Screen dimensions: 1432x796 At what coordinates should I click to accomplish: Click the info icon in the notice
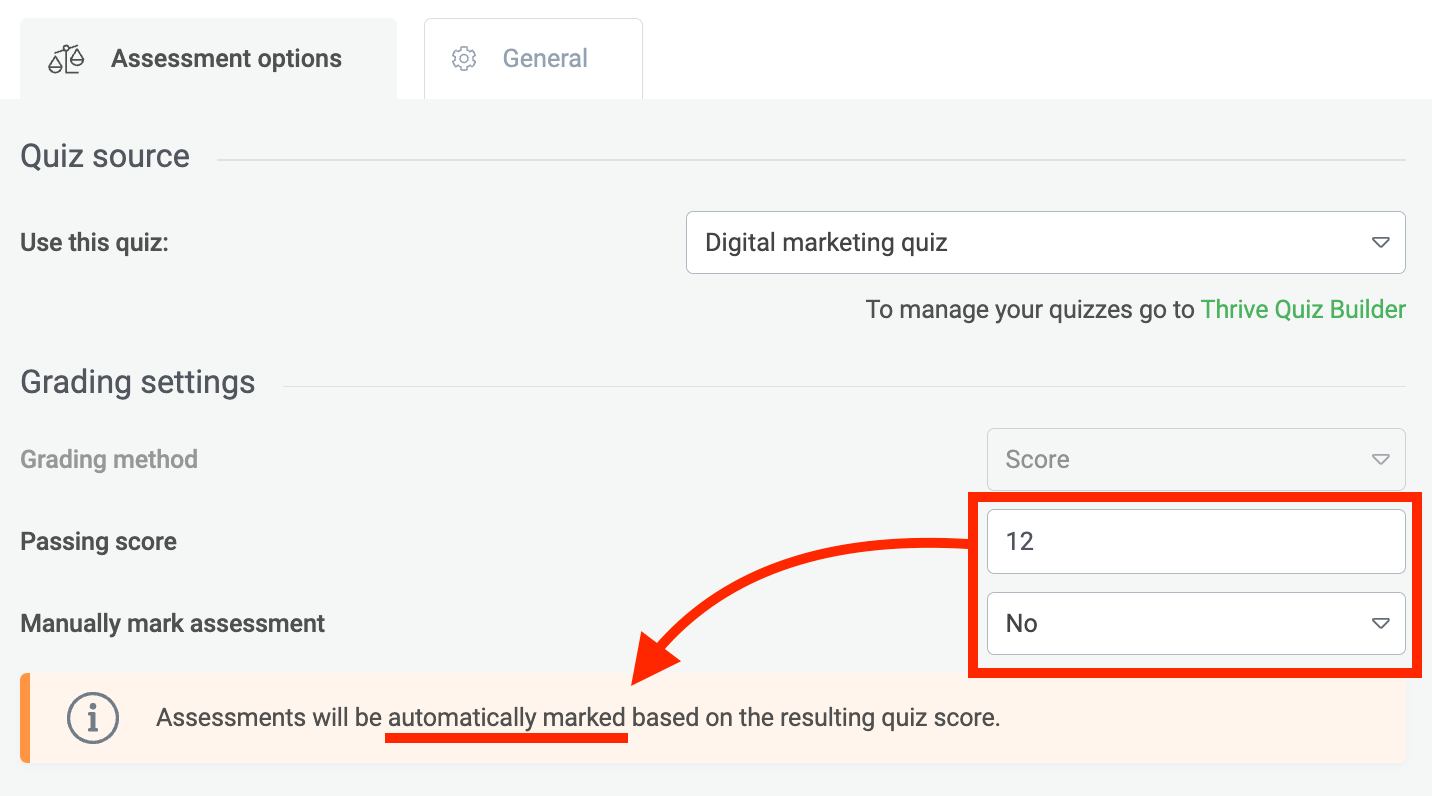pos(93,717)
